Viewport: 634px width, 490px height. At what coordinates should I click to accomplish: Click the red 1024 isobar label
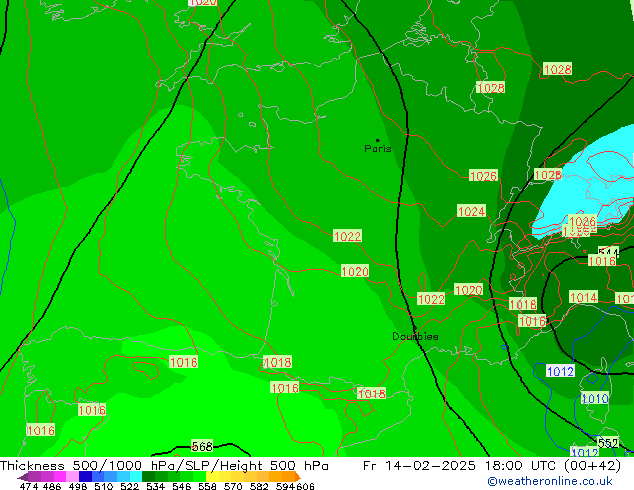tap(471, 211)
